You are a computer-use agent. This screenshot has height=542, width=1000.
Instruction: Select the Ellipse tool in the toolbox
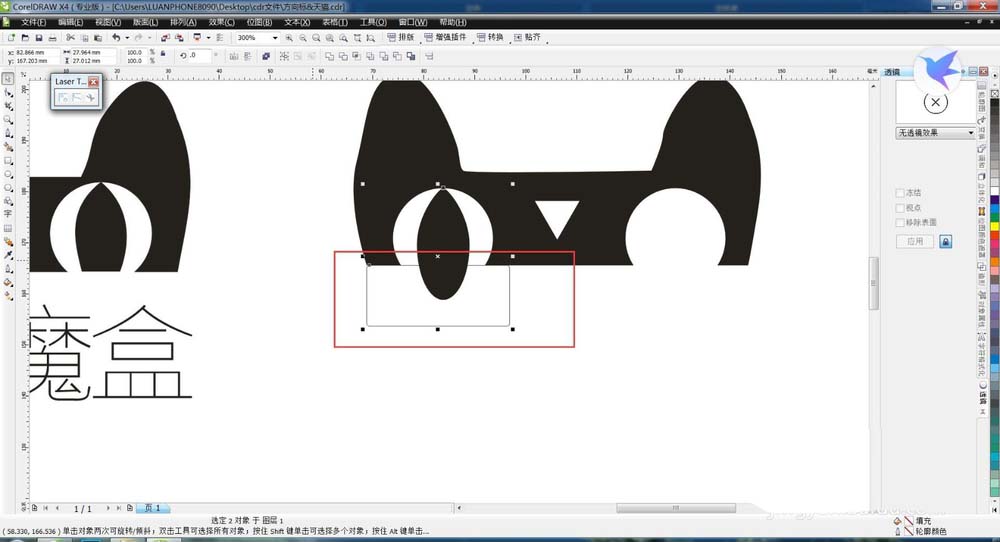tap(8, 174)
